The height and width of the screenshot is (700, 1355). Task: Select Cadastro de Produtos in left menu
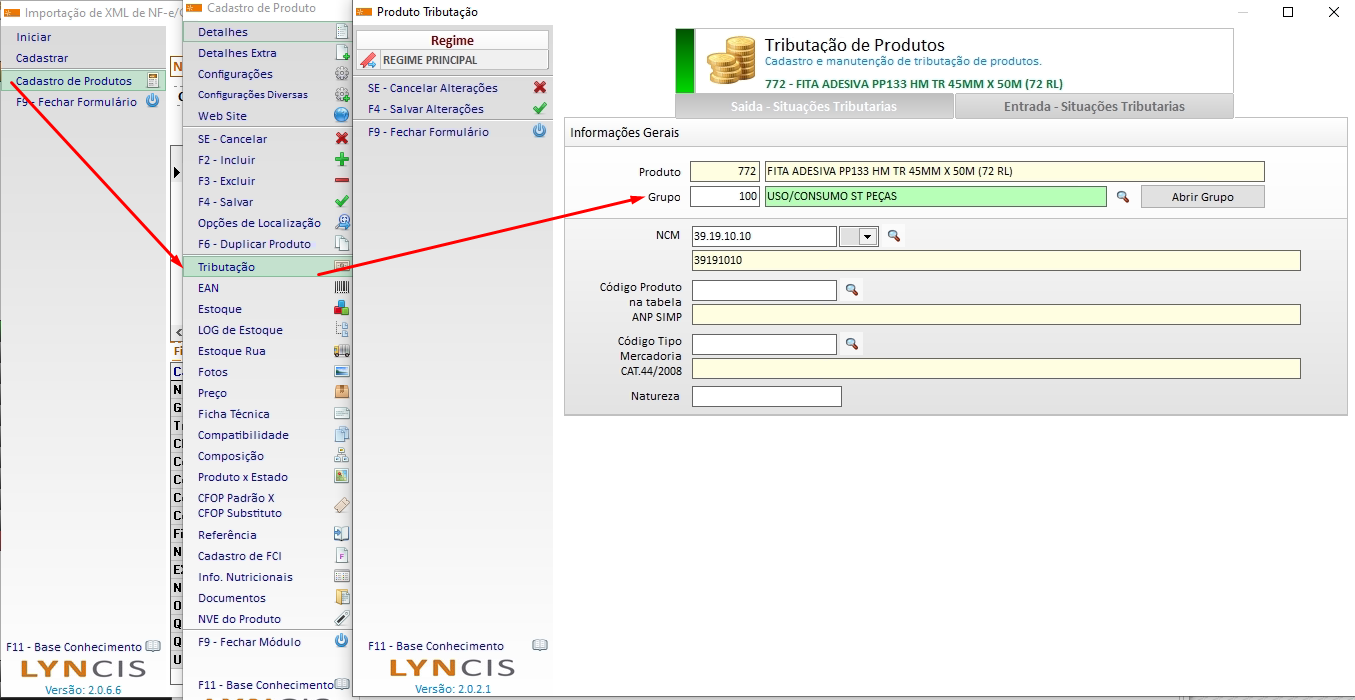[x=74, y=81]
